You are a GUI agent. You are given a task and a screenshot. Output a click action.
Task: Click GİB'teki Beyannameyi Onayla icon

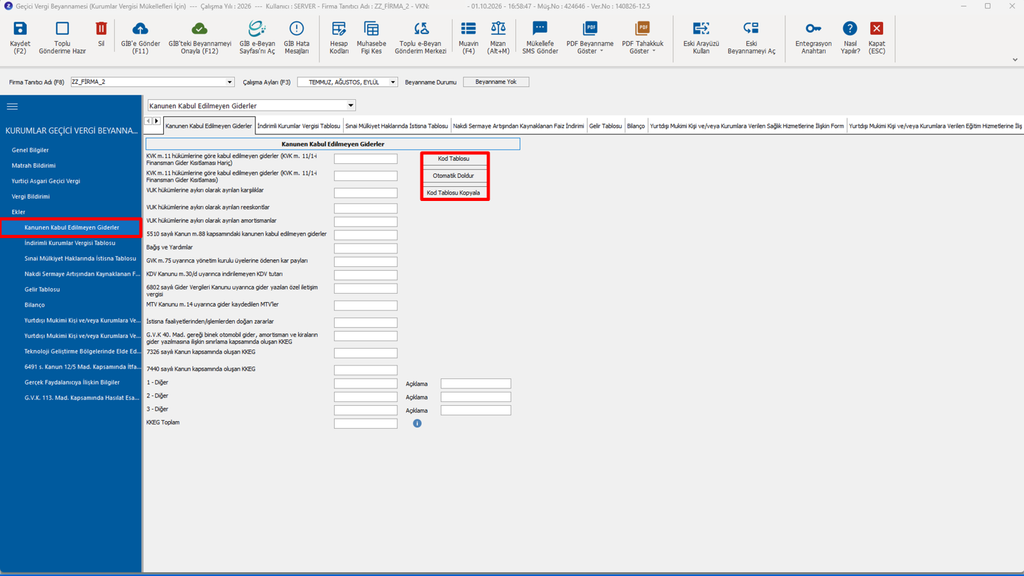(199, 29)
